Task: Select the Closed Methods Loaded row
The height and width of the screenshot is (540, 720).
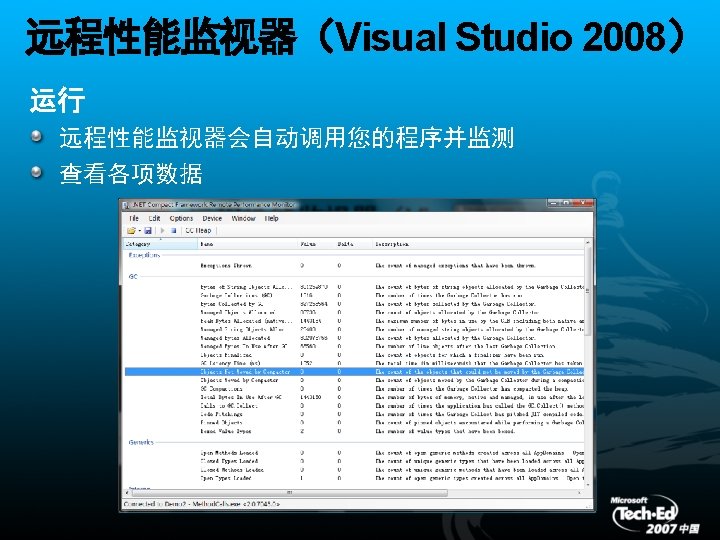Action: [354, 470]
